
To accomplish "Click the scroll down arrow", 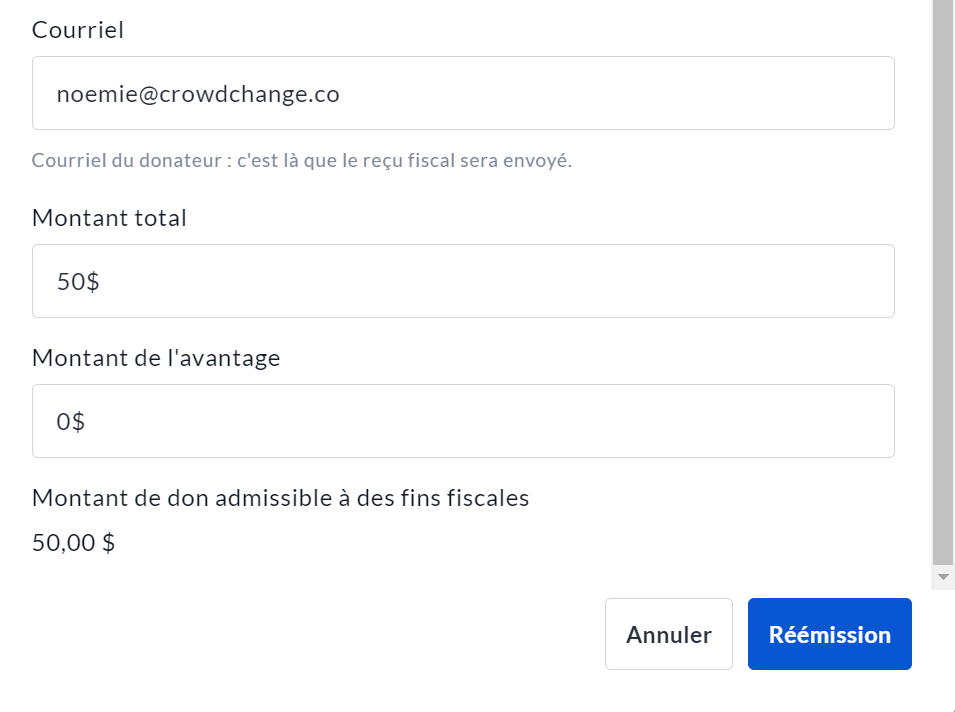I will [942, 577].
